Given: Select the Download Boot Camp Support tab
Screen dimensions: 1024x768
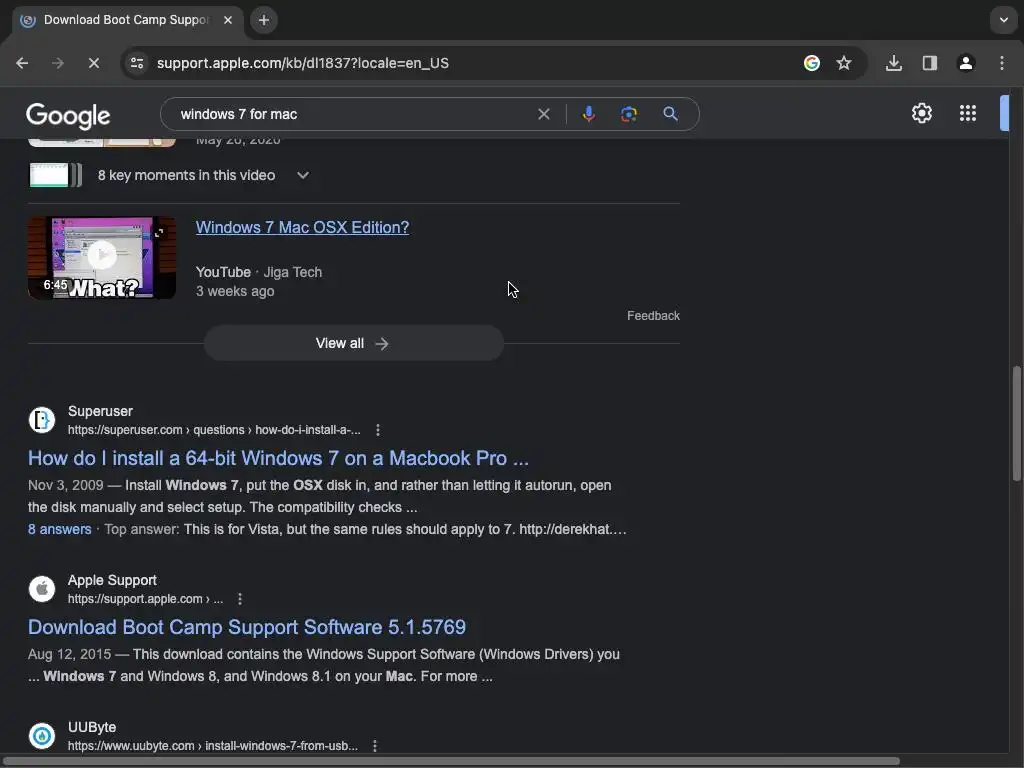Looking at the screenshot, I should point(127,20).
